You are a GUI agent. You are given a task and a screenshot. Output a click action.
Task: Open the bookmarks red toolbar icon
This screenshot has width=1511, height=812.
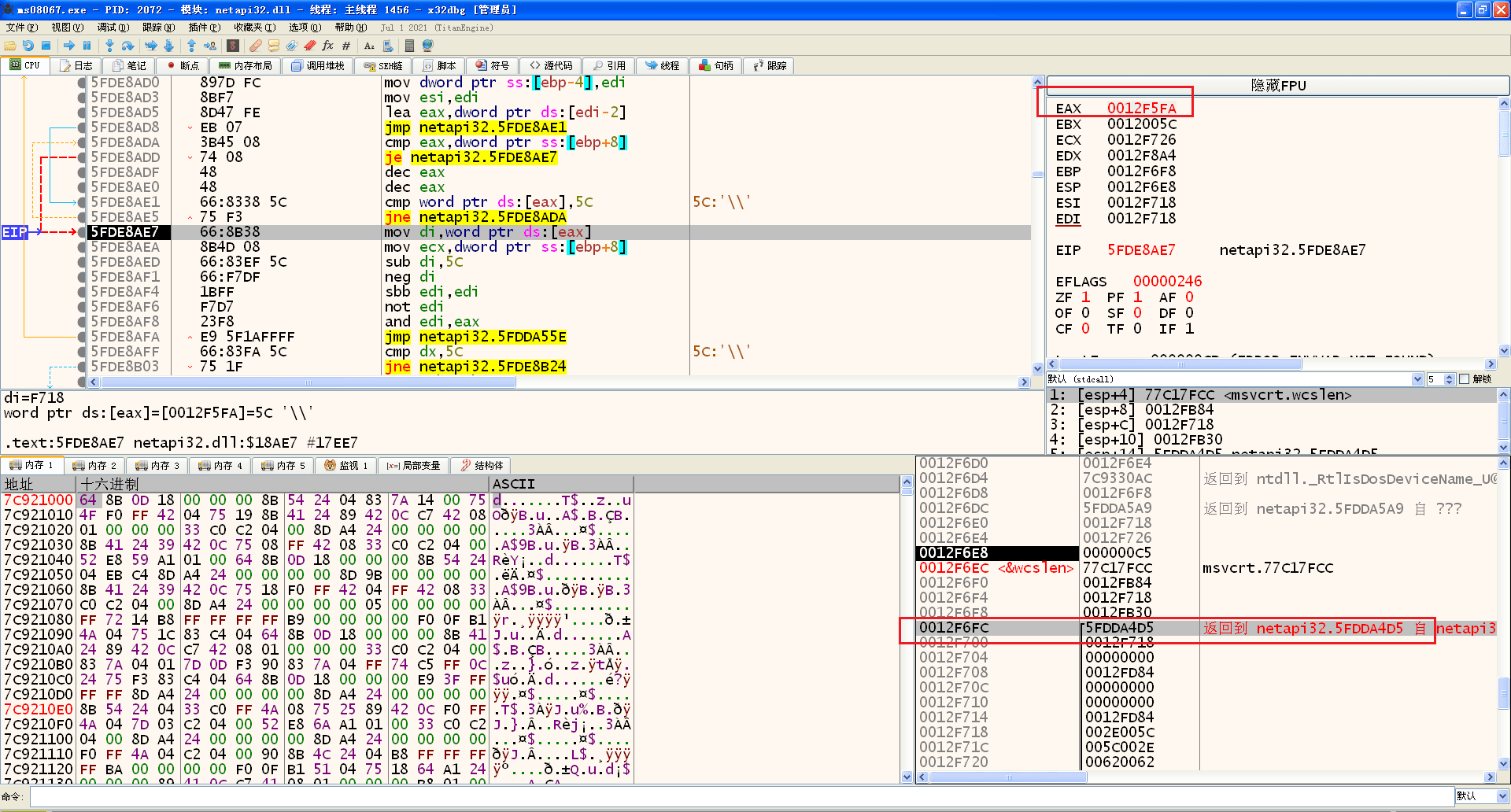coord(310,46)
